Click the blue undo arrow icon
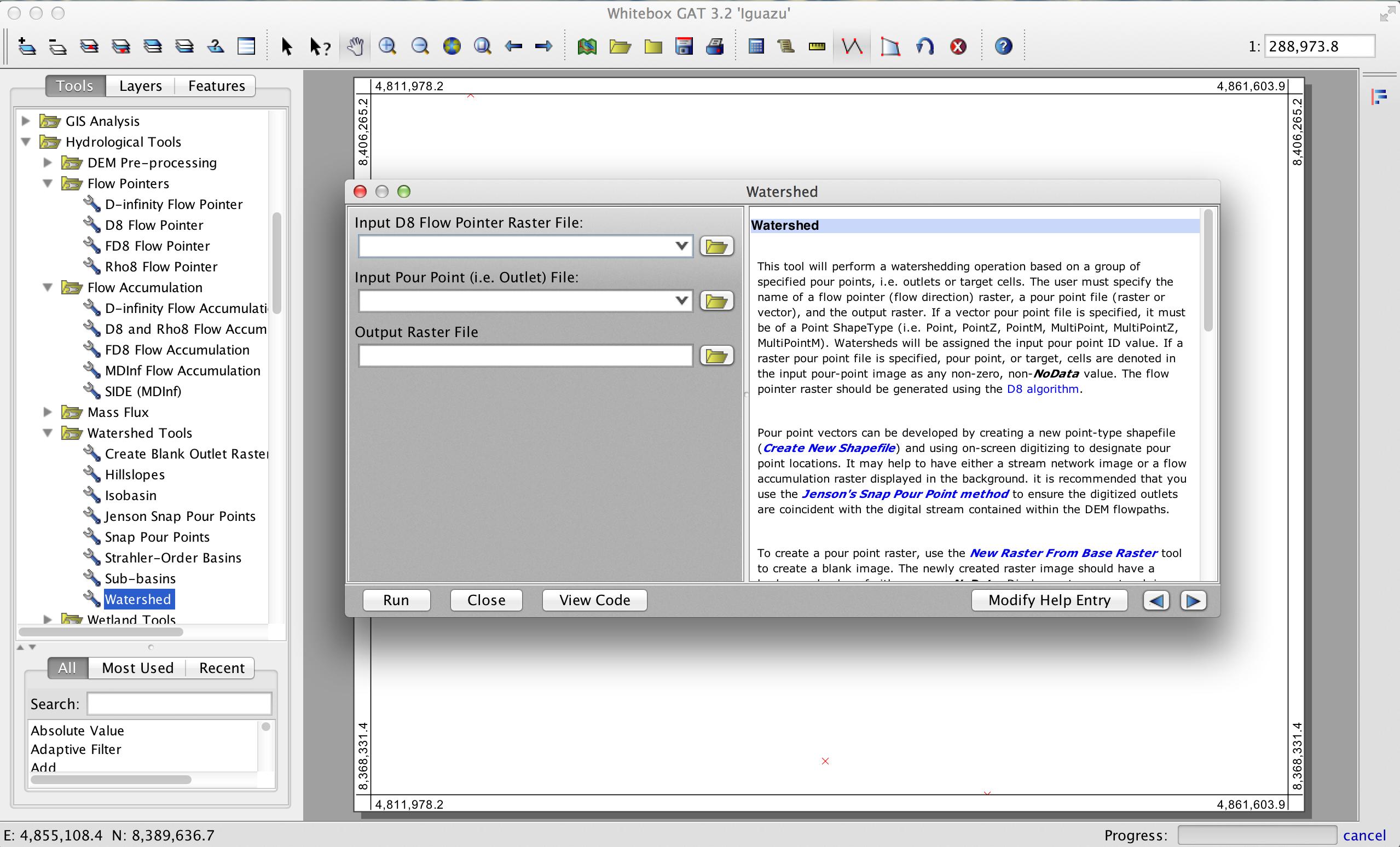The width and height of the screenshot is (1400, 847). (x=925, y=46)
